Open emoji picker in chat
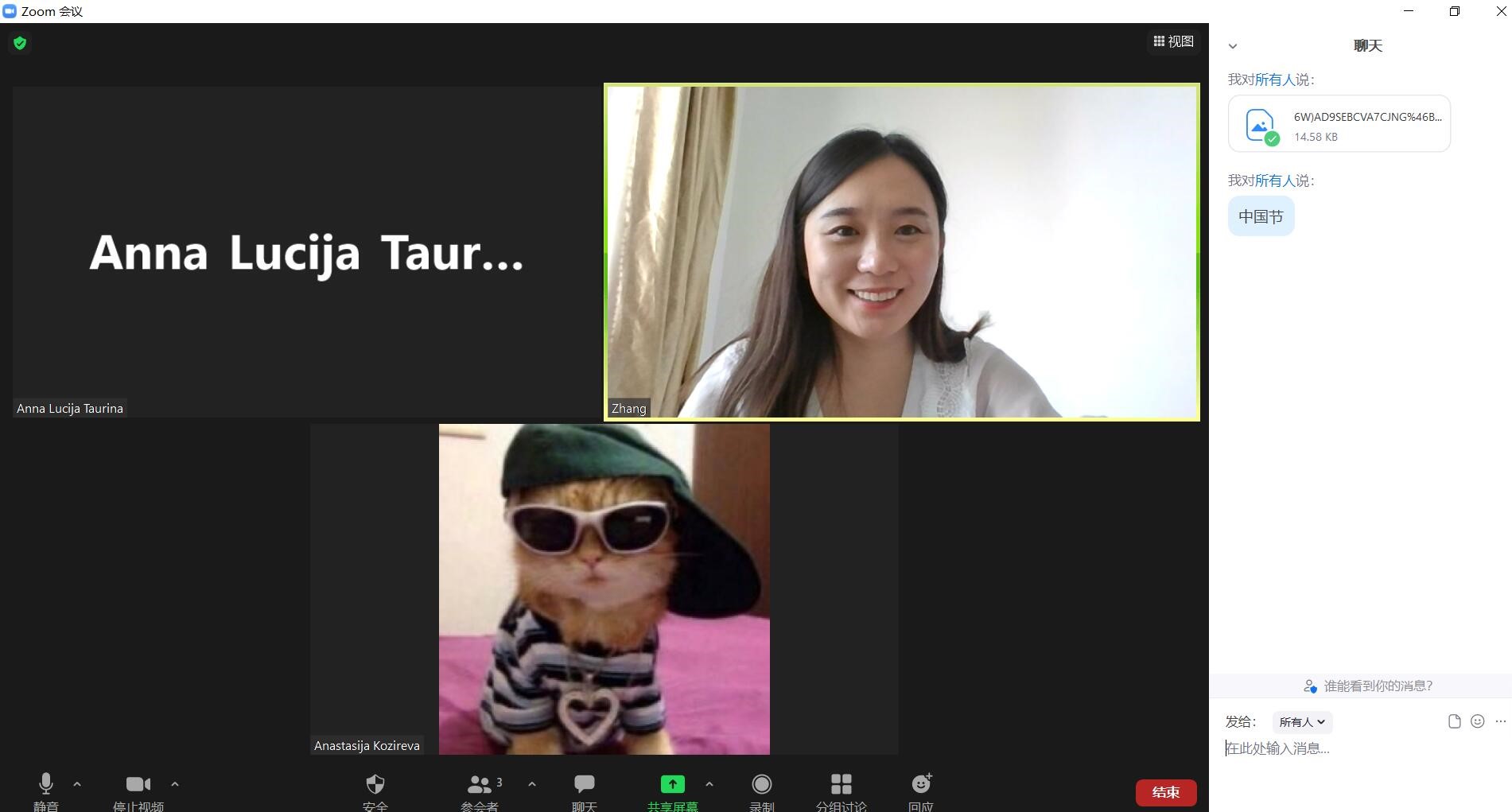The image size is (1512, 812). coord(1477,721)
